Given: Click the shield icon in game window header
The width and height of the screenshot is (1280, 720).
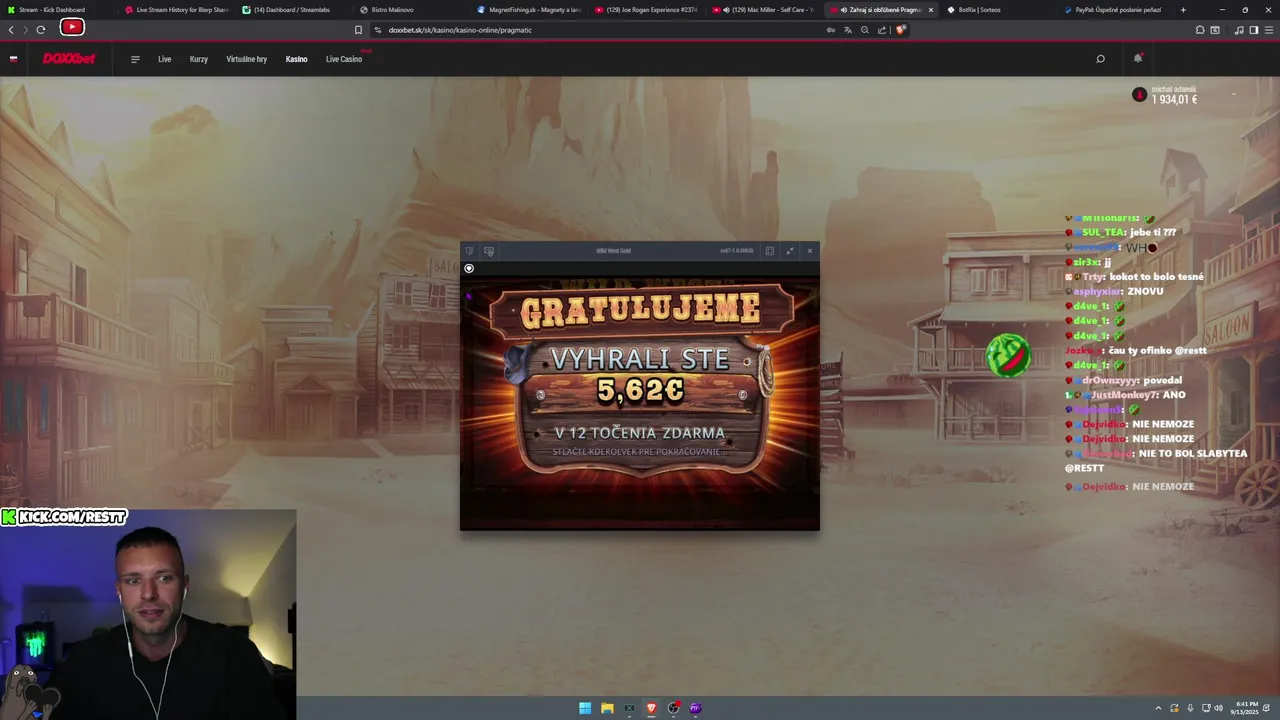Looking at the screenshot, I should (x=469, y=251).
